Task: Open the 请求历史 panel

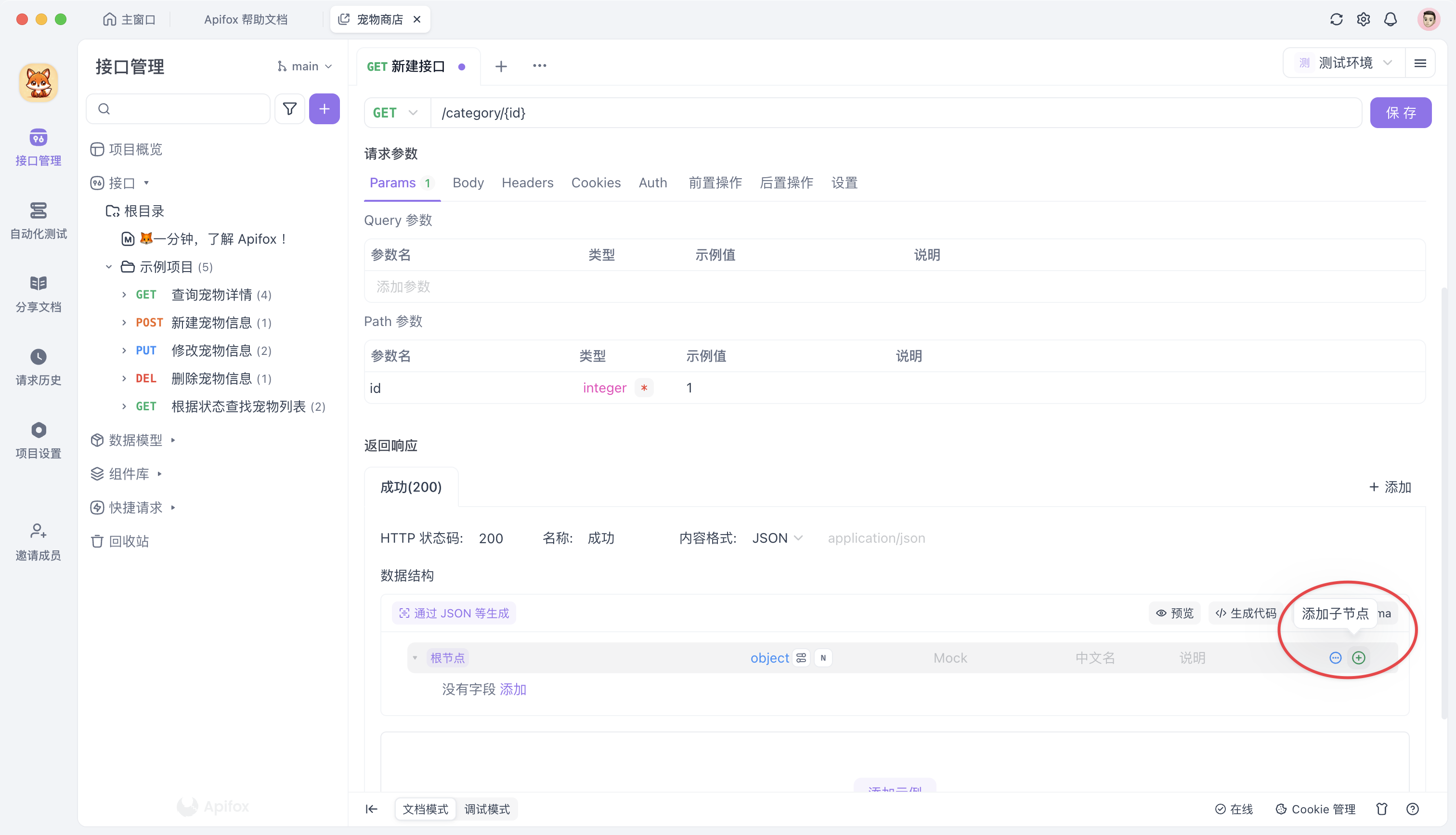Action: (x=38, y=366)
